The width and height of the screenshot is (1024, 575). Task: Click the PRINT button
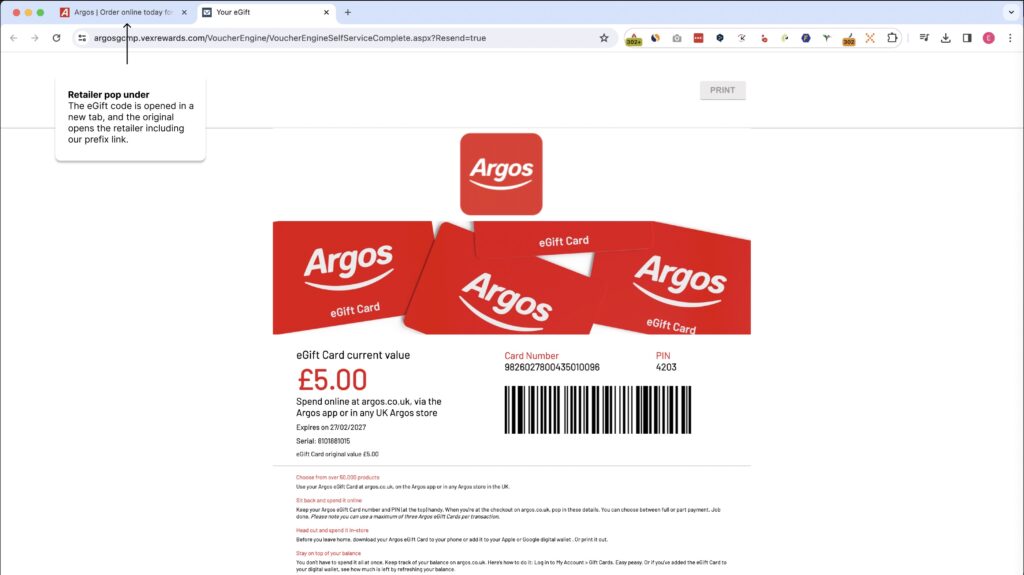point(722,90)
